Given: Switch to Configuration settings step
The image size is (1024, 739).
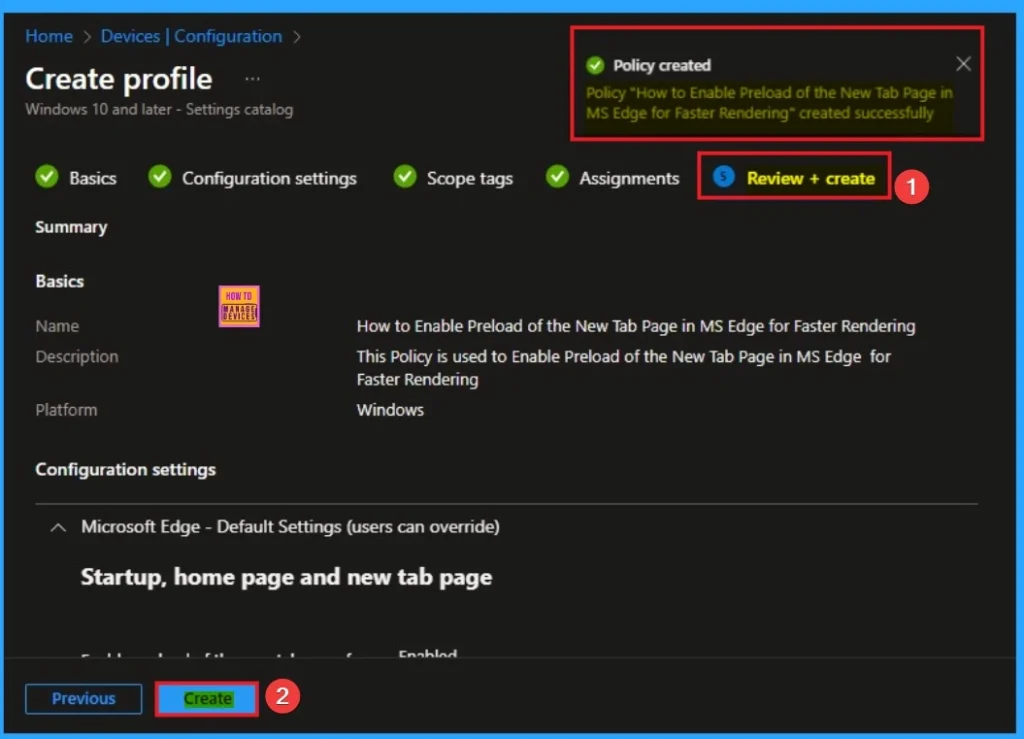Looking at the screenshot, I should (269, 178).
